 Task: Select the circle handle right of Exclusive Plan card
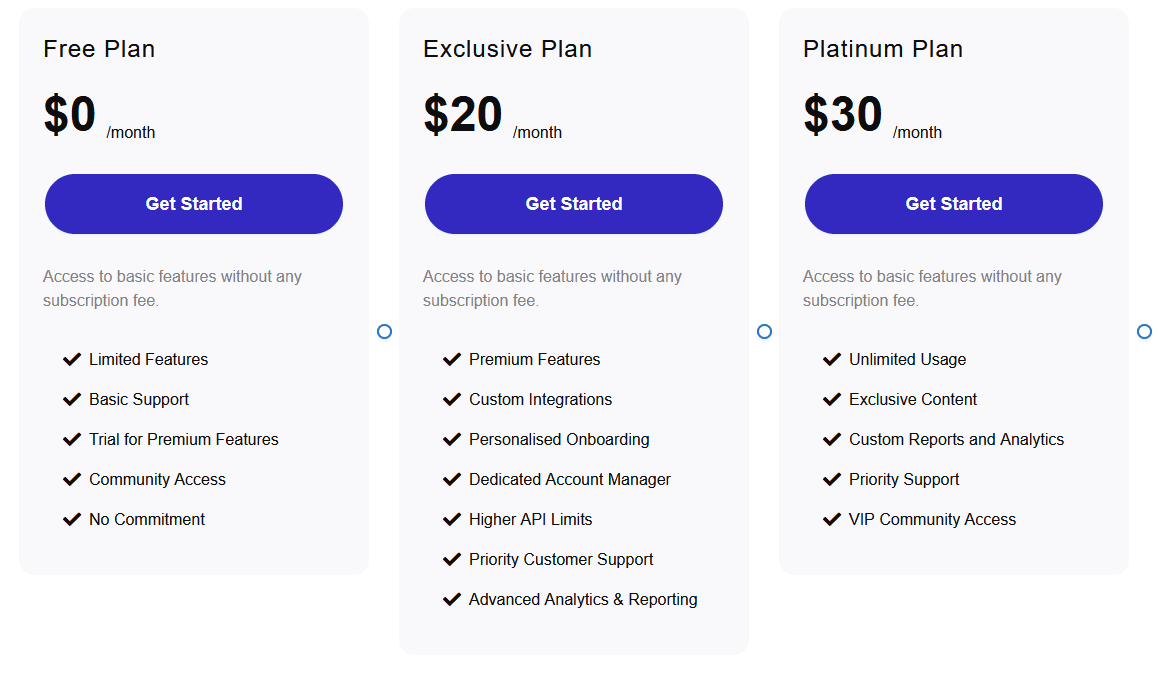tap(764, 331)
